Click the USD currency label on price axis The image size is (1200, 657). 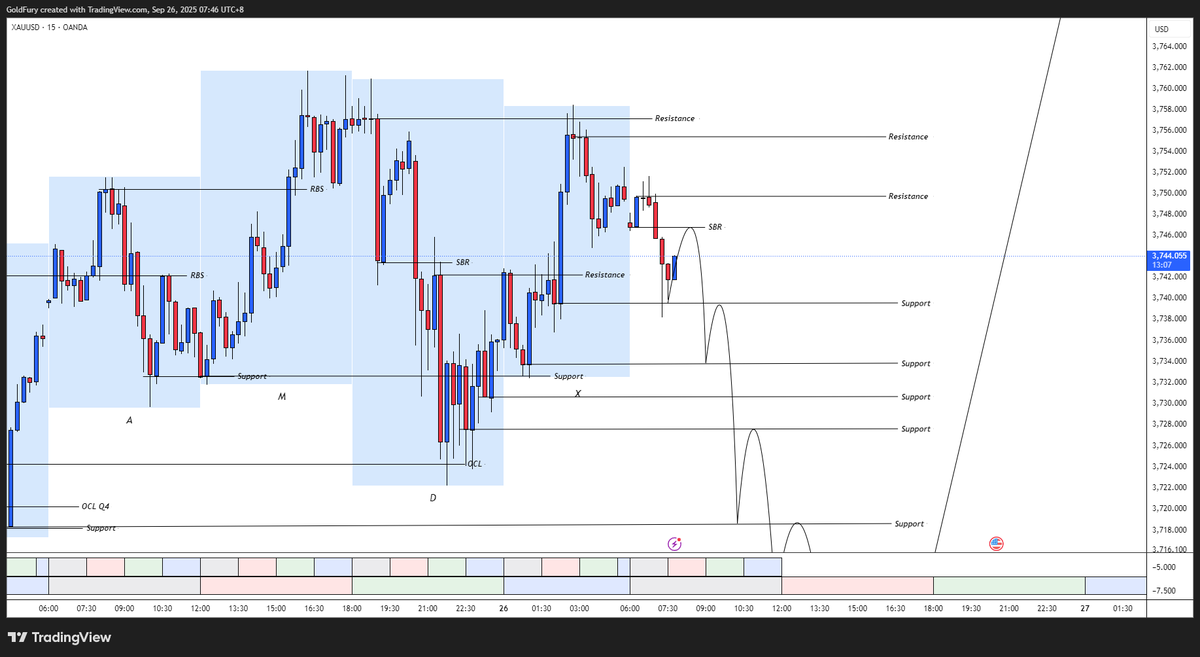(x=1161, y=29)
